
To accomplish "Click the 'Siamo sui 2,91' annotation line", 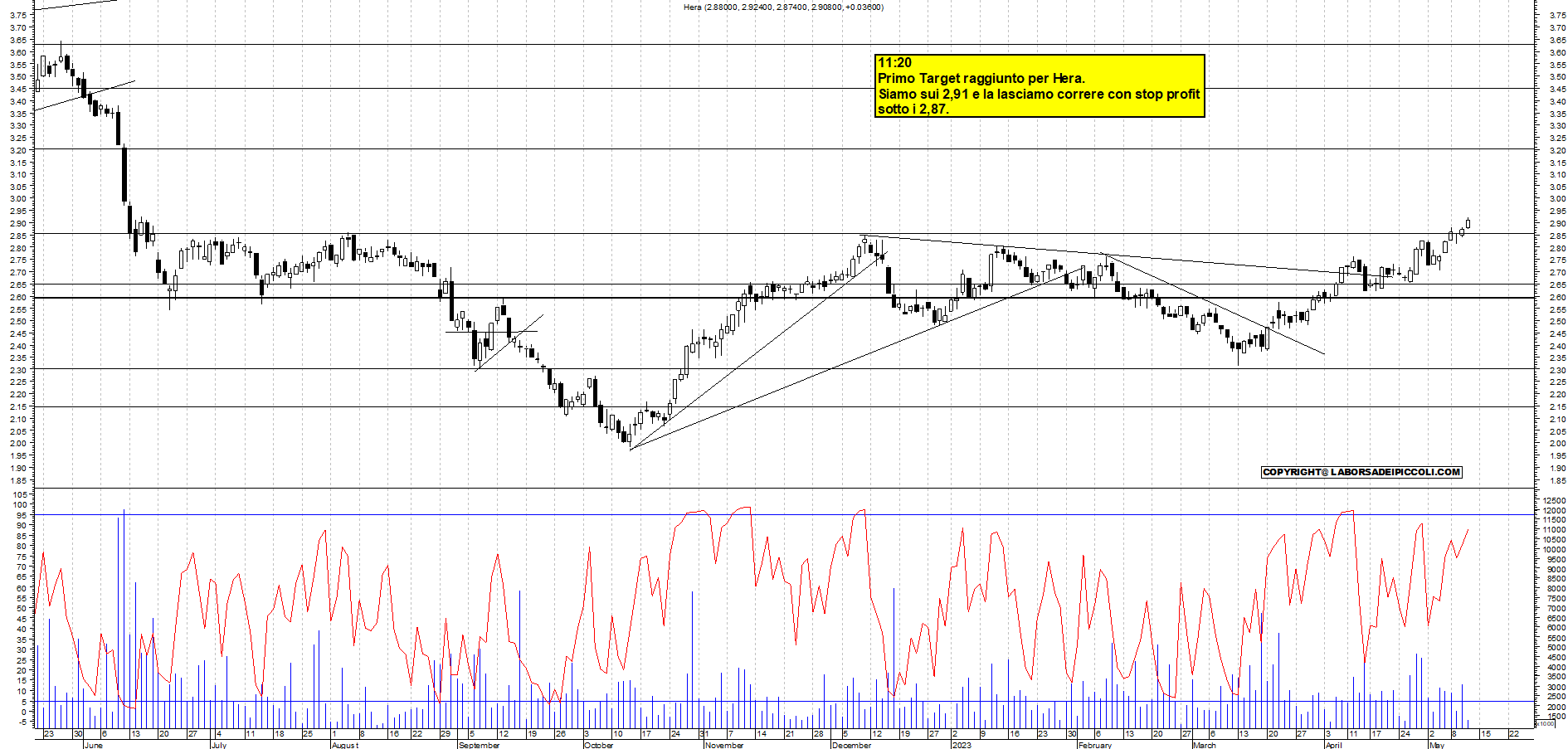I will coord(1039,95).
